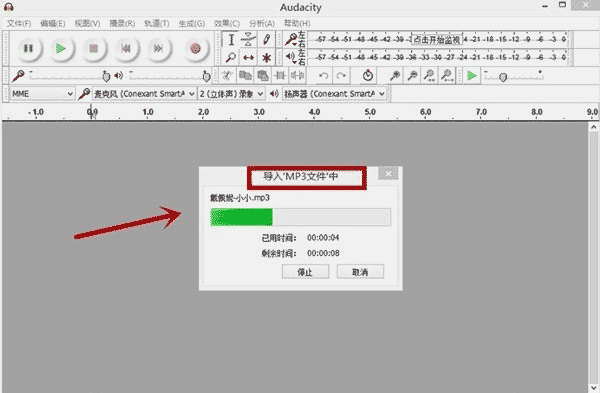Click the Cut scissors icon
The width and height of the screenshot is (600, 393).
coord(227,76)
